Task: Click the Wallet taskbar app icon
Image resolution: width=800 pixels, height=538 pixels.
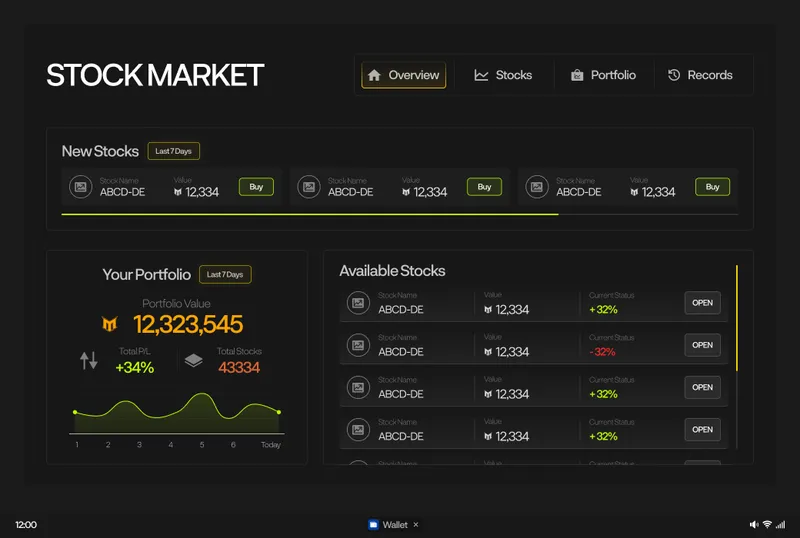Action: [373, 524]
